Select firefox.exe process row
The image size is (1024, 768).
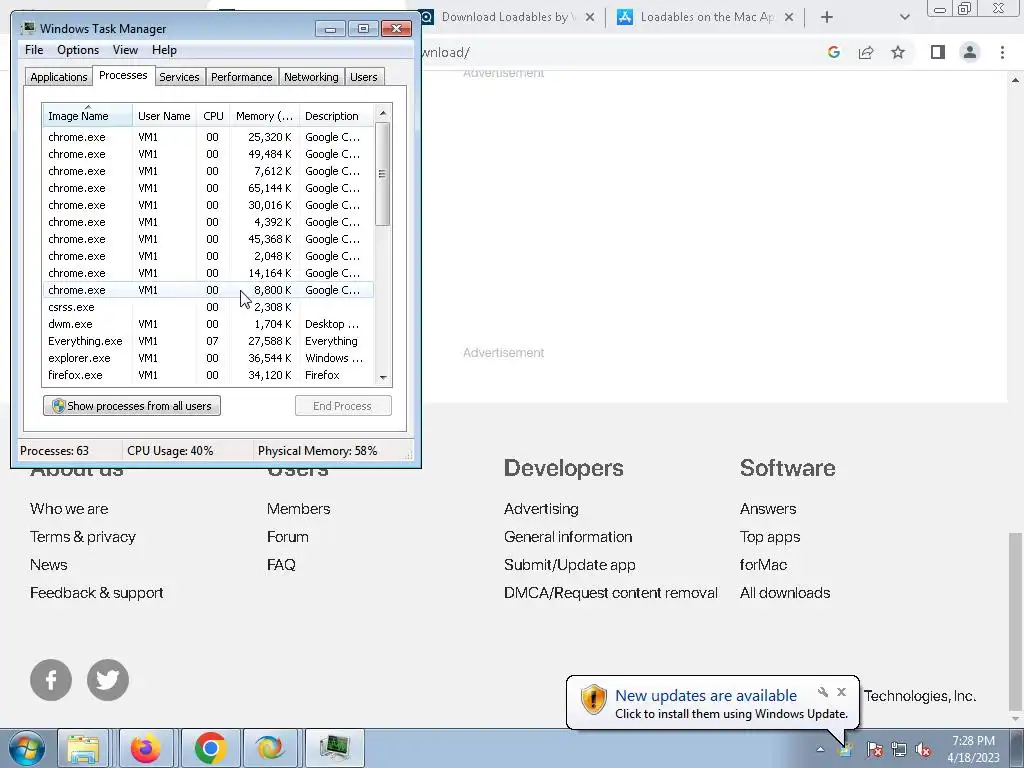(x=208, y=375)
